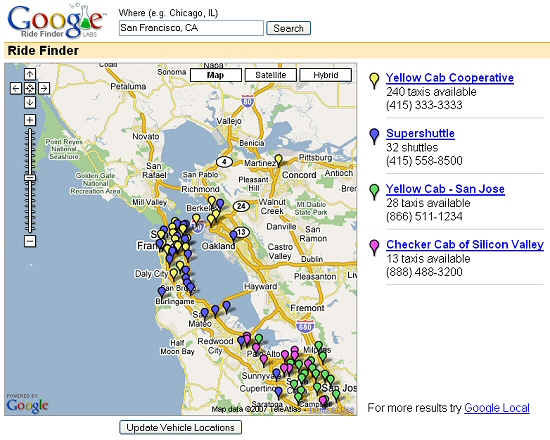Image resolution: width=550 pixels, height=440 pixels.
Task: Click the Petaluma map label
Action: (128, 86)
